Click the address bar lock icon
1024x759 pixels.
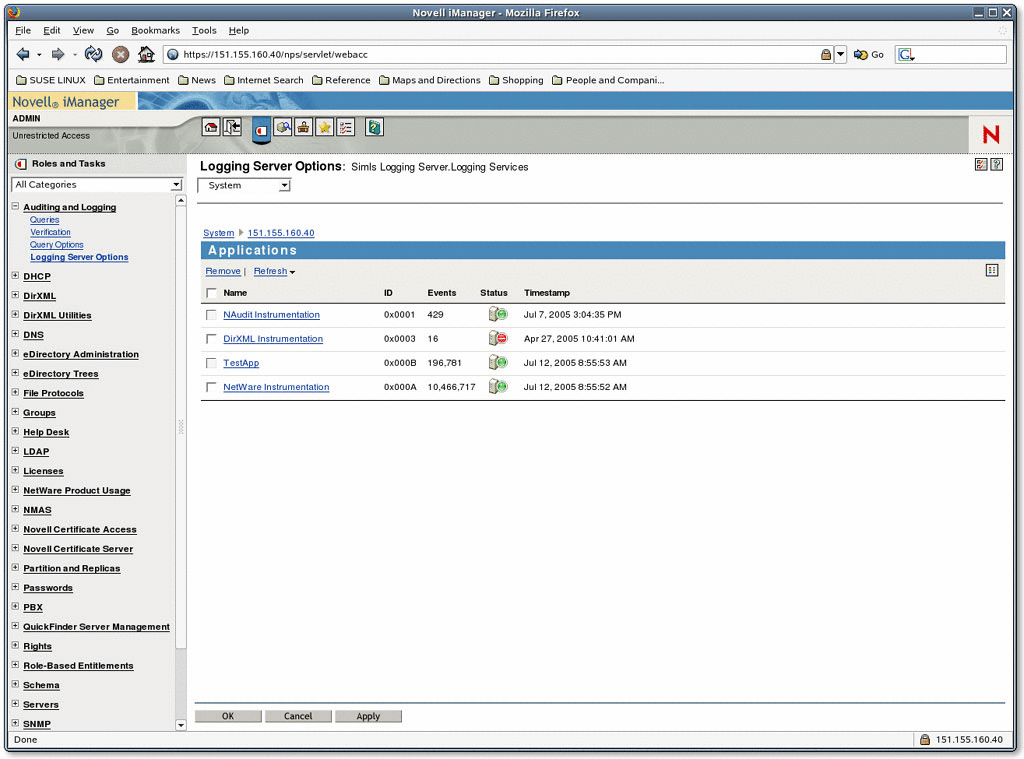[826, 55]
